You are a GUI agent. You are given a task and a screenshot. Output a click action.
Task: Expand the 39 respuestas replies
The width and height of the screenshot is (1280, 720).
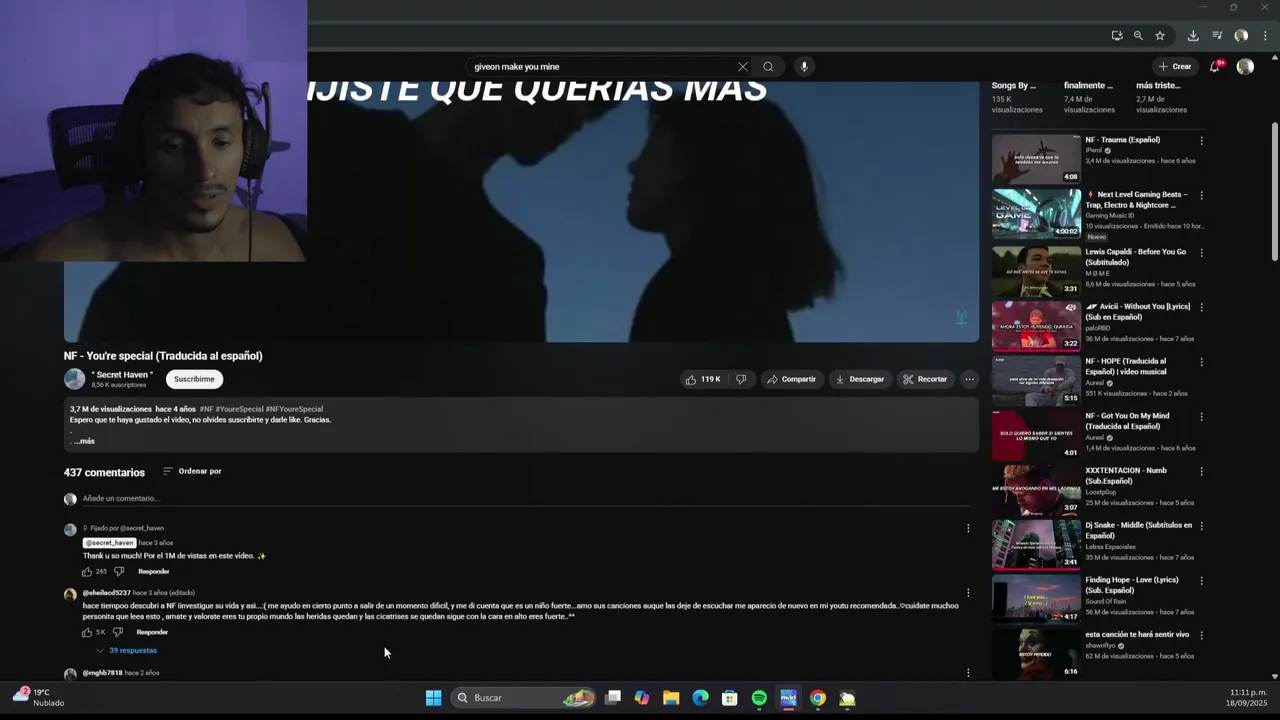pos(126,650)
